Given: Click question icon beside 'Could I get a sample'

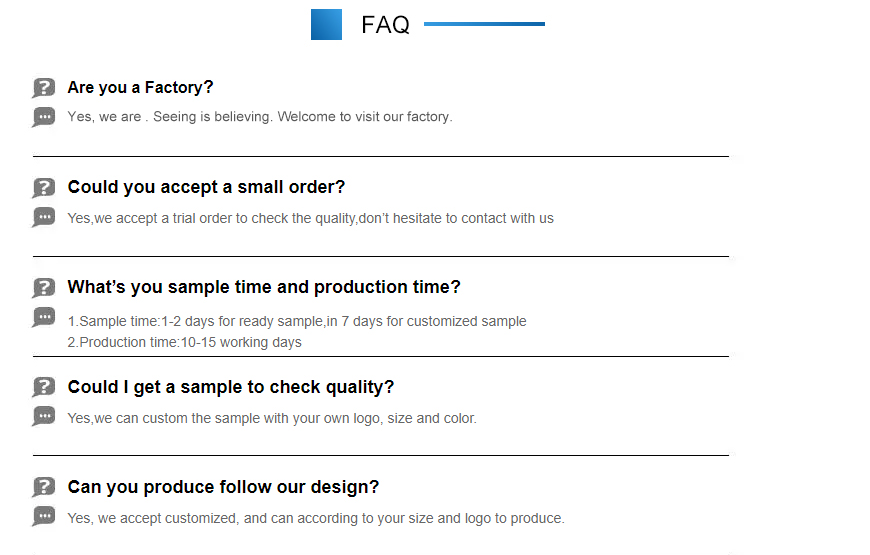Looking at the screenshot, I should point(44,387).
